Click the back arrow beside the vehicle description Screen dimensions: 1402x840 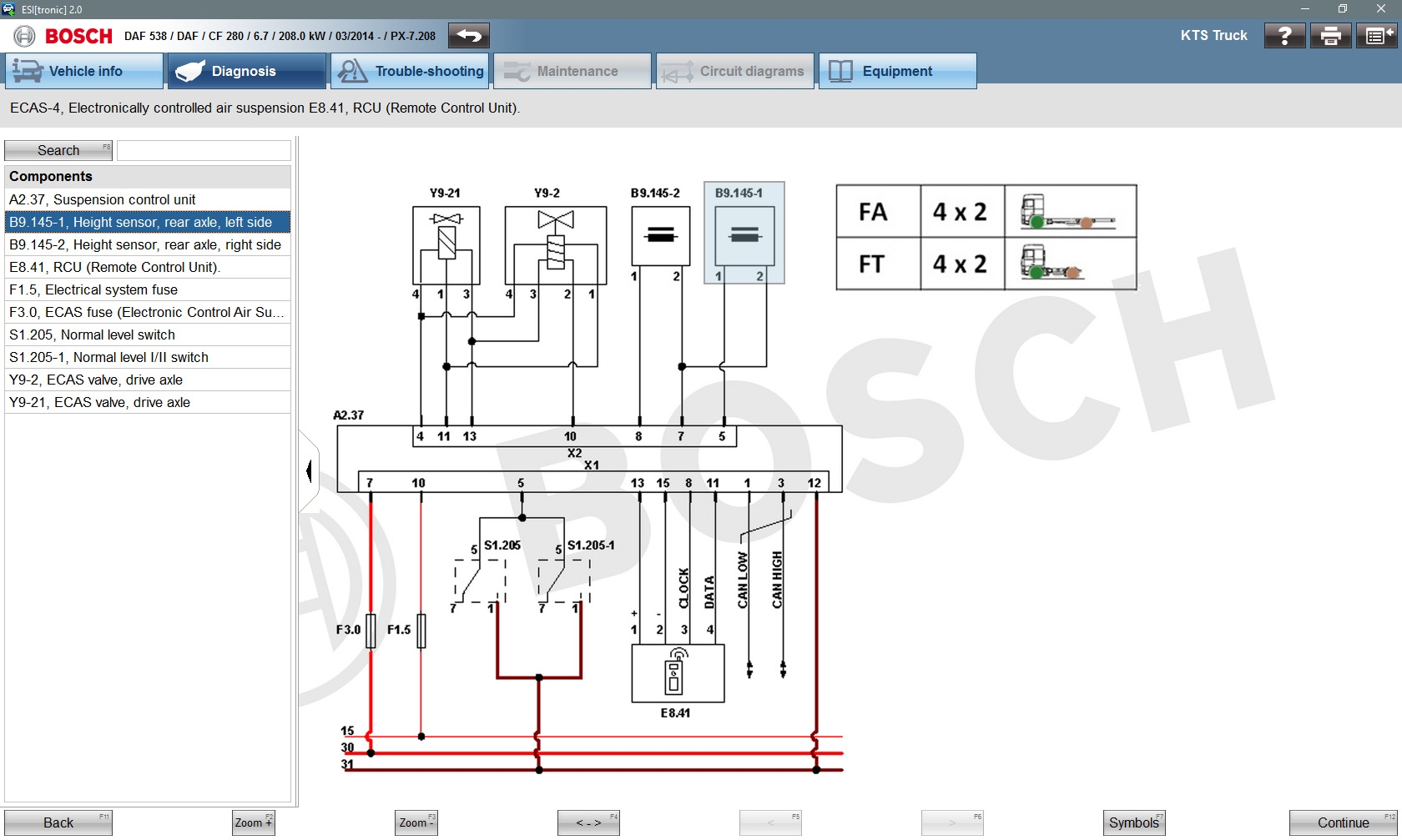(x=467, y=36)
